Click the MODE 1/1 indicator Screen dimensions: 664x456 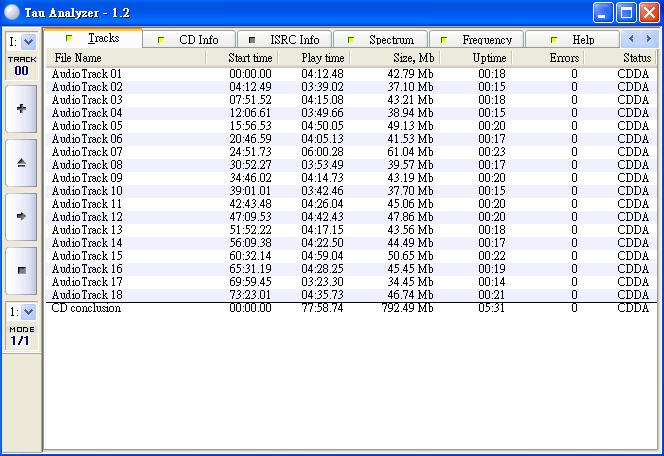tap(22, 336)
